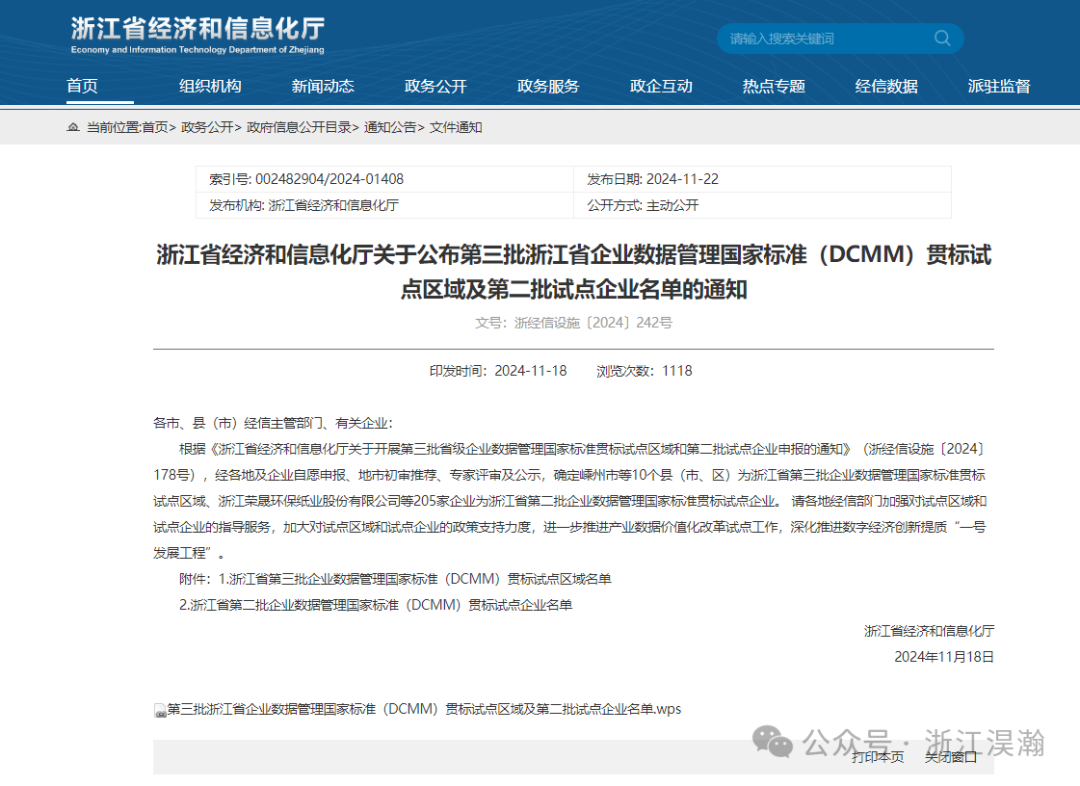
Task: Click 关闭窗口 to close the window
Action: [x=951, y=757]
